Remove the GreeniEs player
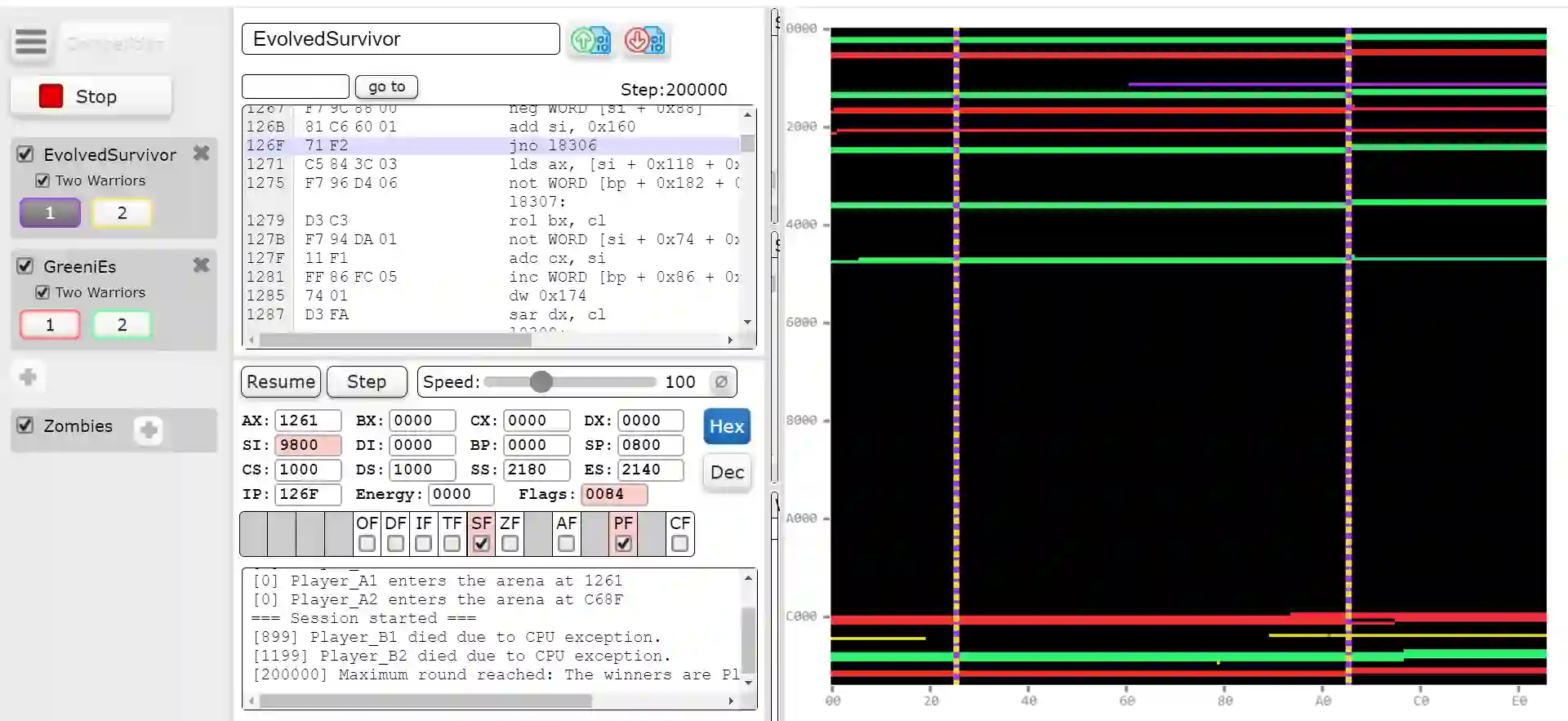The image size is (1568, 721). [201, 265]
